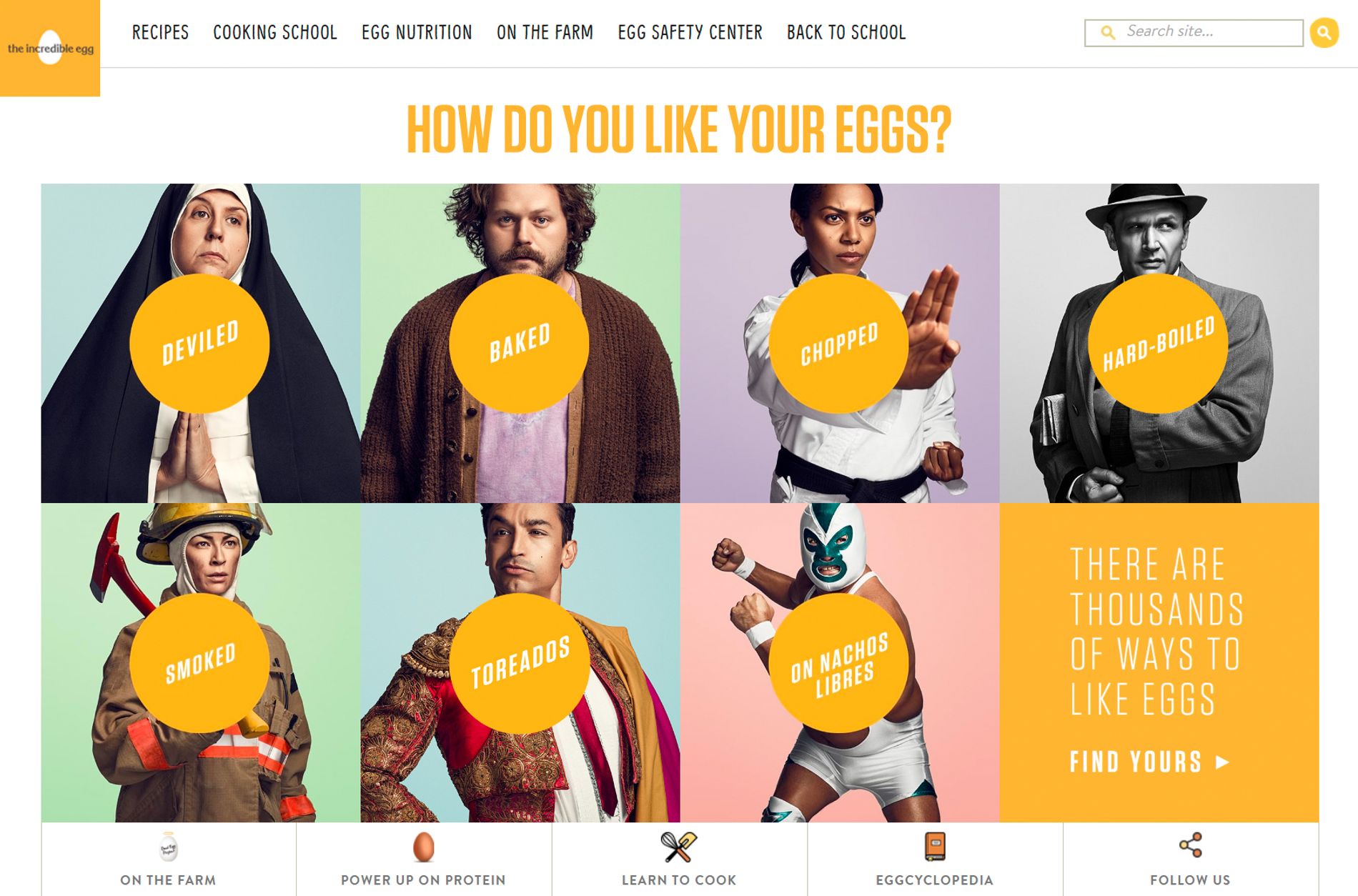Image resolution: width=1358 pixels, height=896 pixels.
Task: Click the yellow search button icon
Action: tap(1324, 33)
